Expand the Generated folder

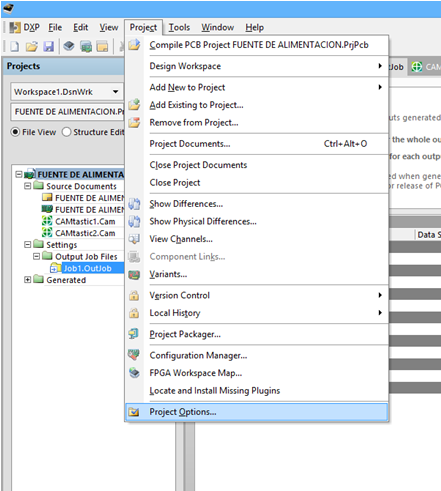[x=28, y=280]
